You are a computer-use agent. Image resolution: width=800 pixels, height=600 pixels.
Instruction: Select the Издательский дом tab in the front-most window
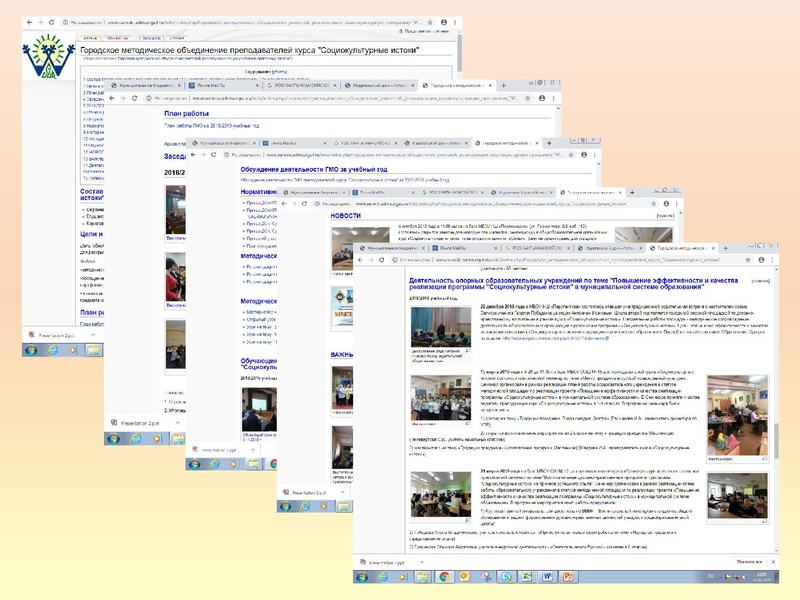pyautogui.click(x=600, y=246)
